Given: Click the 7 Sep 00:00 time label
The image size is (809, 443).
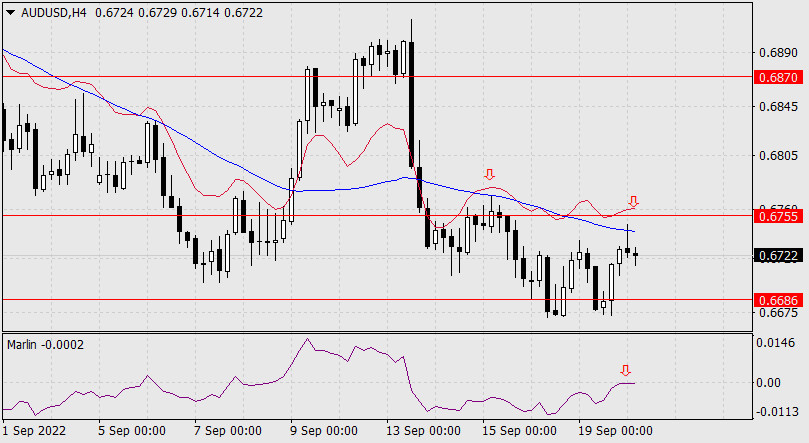Looking at the screenshot, I should (x=228, y=431).
